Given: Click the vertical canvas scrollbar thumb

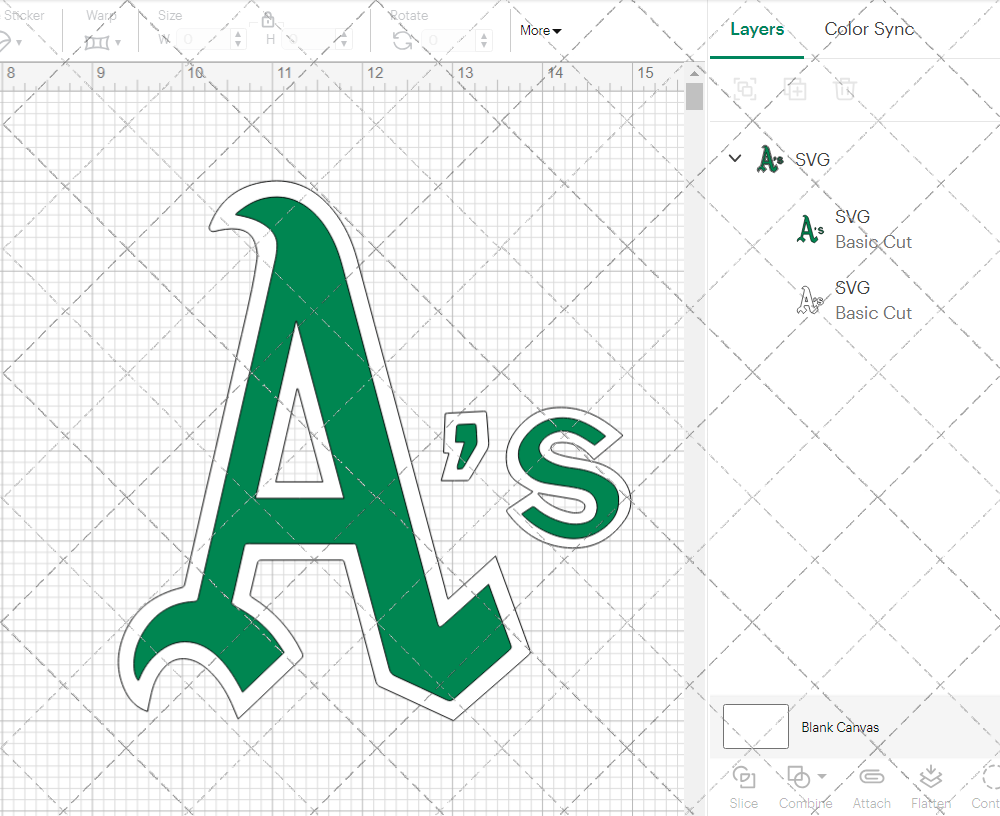Looking at the screenshot, I should pyautogui.click(x=695, y=97).
